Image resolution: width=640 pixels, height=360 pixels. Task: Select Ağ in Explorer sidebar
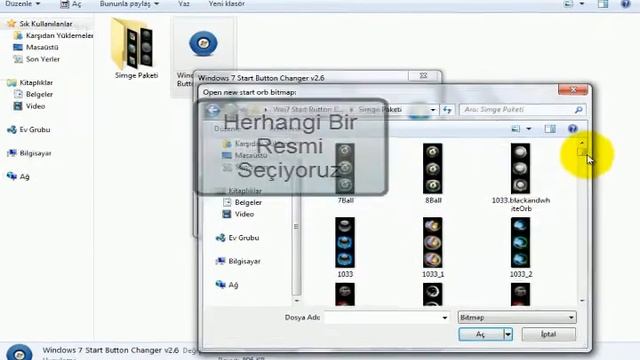coord(18,176)
